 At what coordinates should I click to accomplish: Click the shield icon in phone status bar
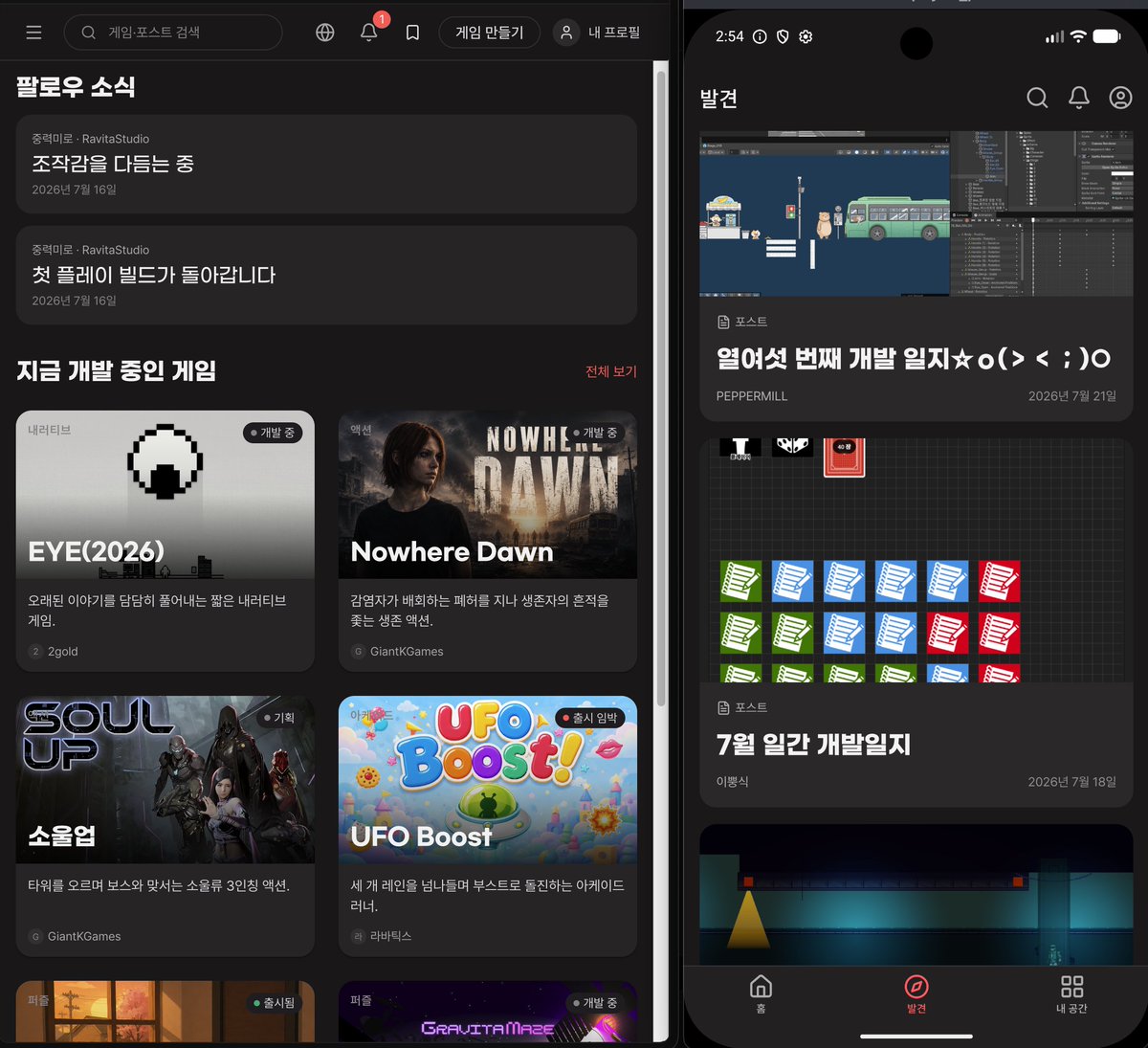783,36
